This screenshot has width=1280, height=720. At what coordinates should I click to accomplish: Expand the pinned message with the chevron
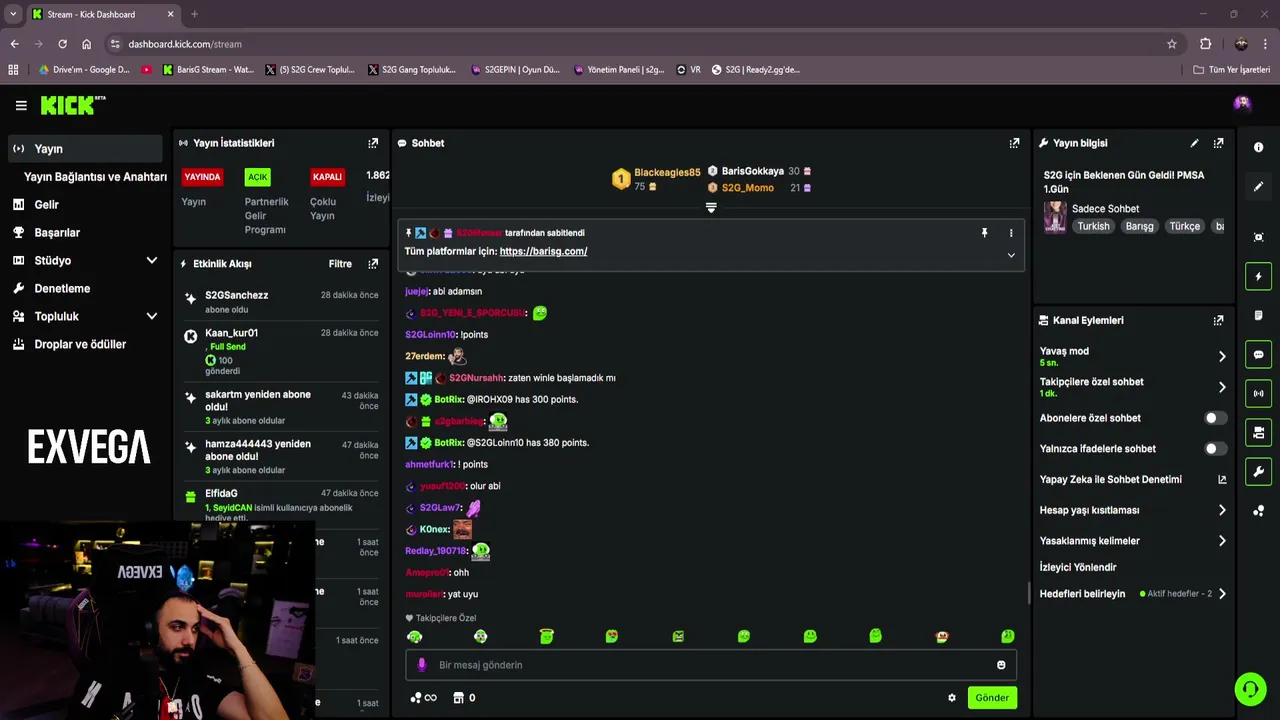[1011, 255]
